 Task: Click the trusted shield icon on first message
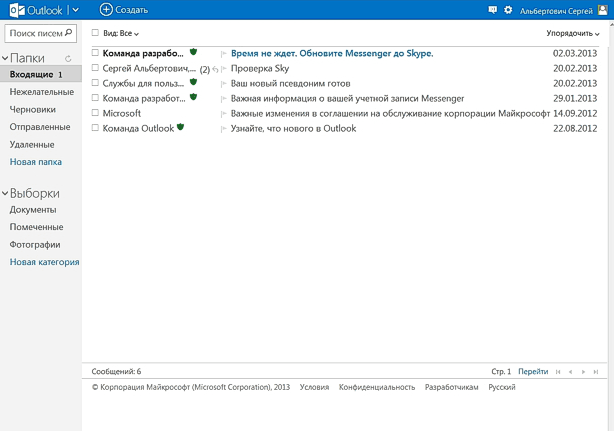[x=193, y=52]
